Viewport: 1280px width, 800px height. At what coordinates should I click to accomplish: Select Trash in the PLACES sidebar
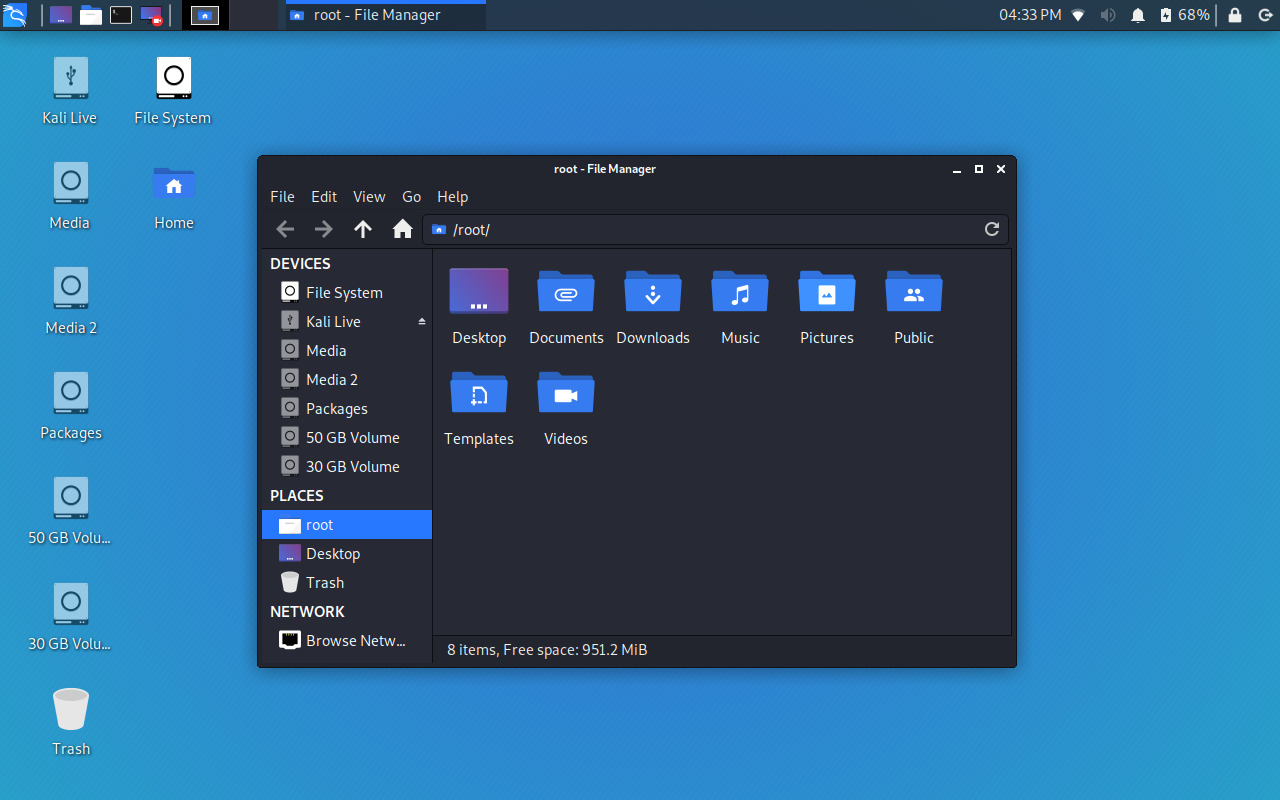tap(323, 582)
